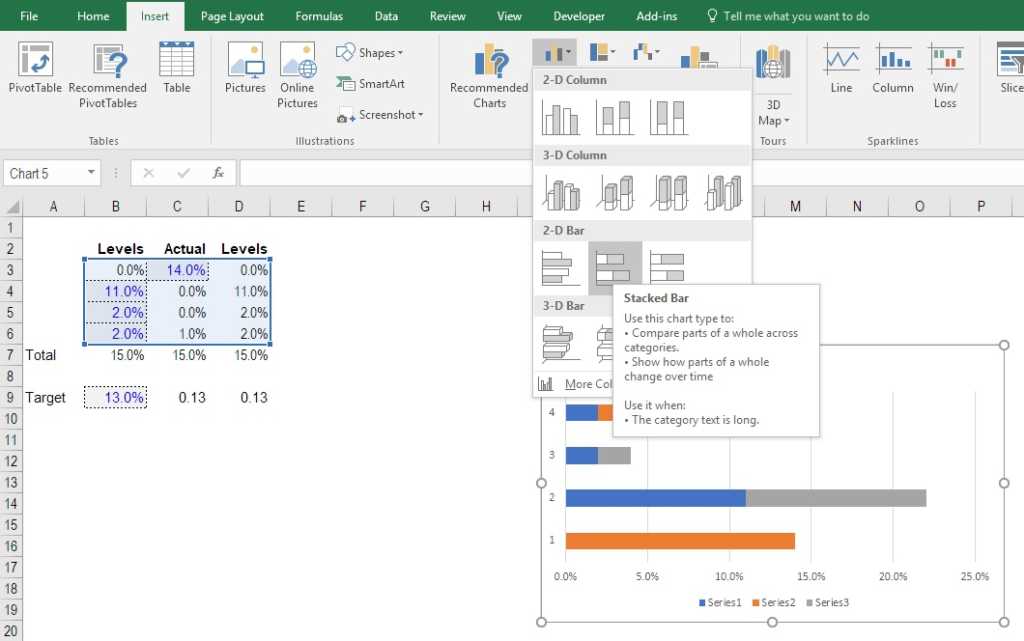Click the Online Pictures icon
The image size is (1024, 641).
297,77
